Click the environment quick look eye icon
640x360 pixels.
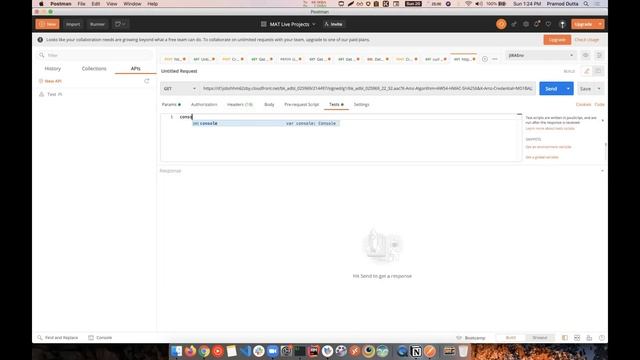click(x=586, y=55)
